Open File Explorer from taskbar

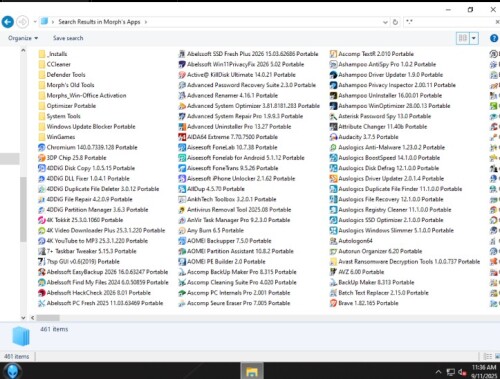(252, 371)
